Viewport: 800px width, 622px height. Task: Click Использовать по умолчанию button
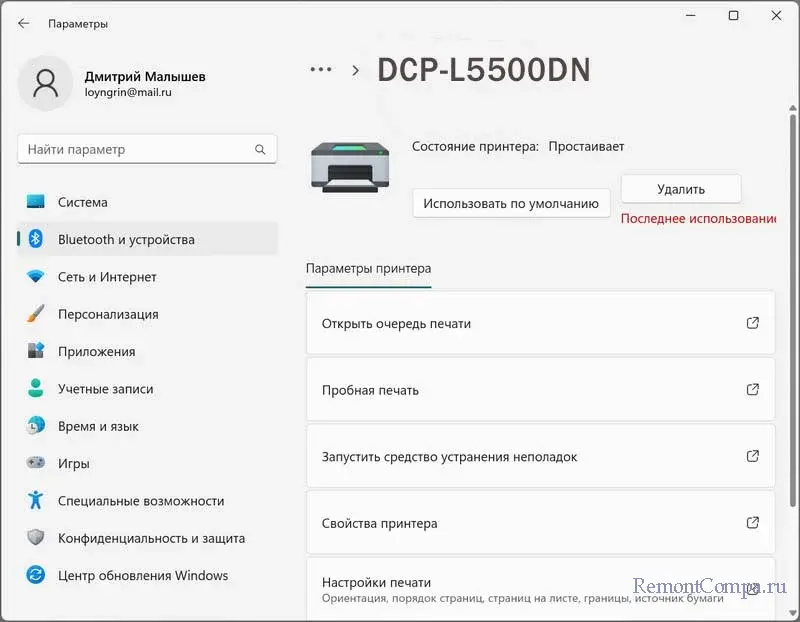(511, 203)
